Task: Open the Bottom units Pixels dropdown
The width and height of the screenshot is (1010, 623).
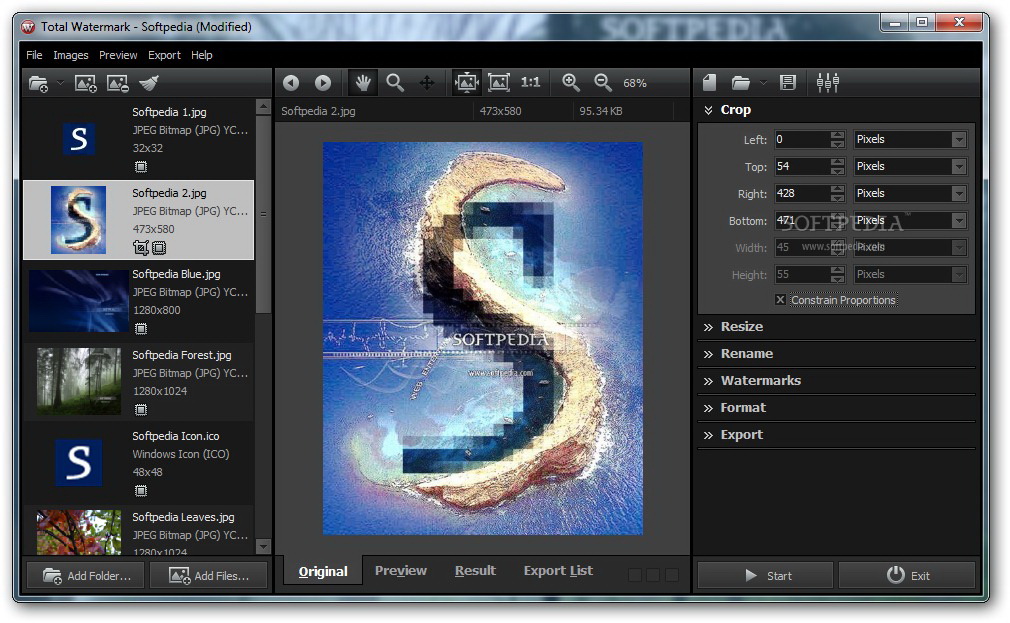Action: point(910,220)
